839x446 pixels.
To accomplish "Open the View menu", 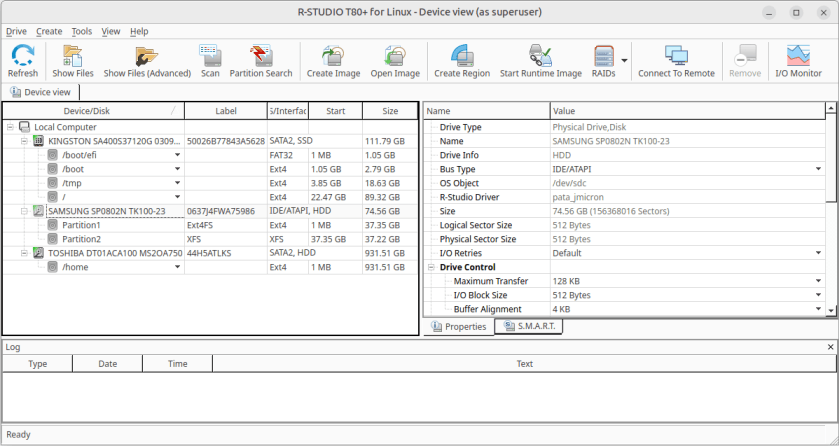I will click(111, 32).
